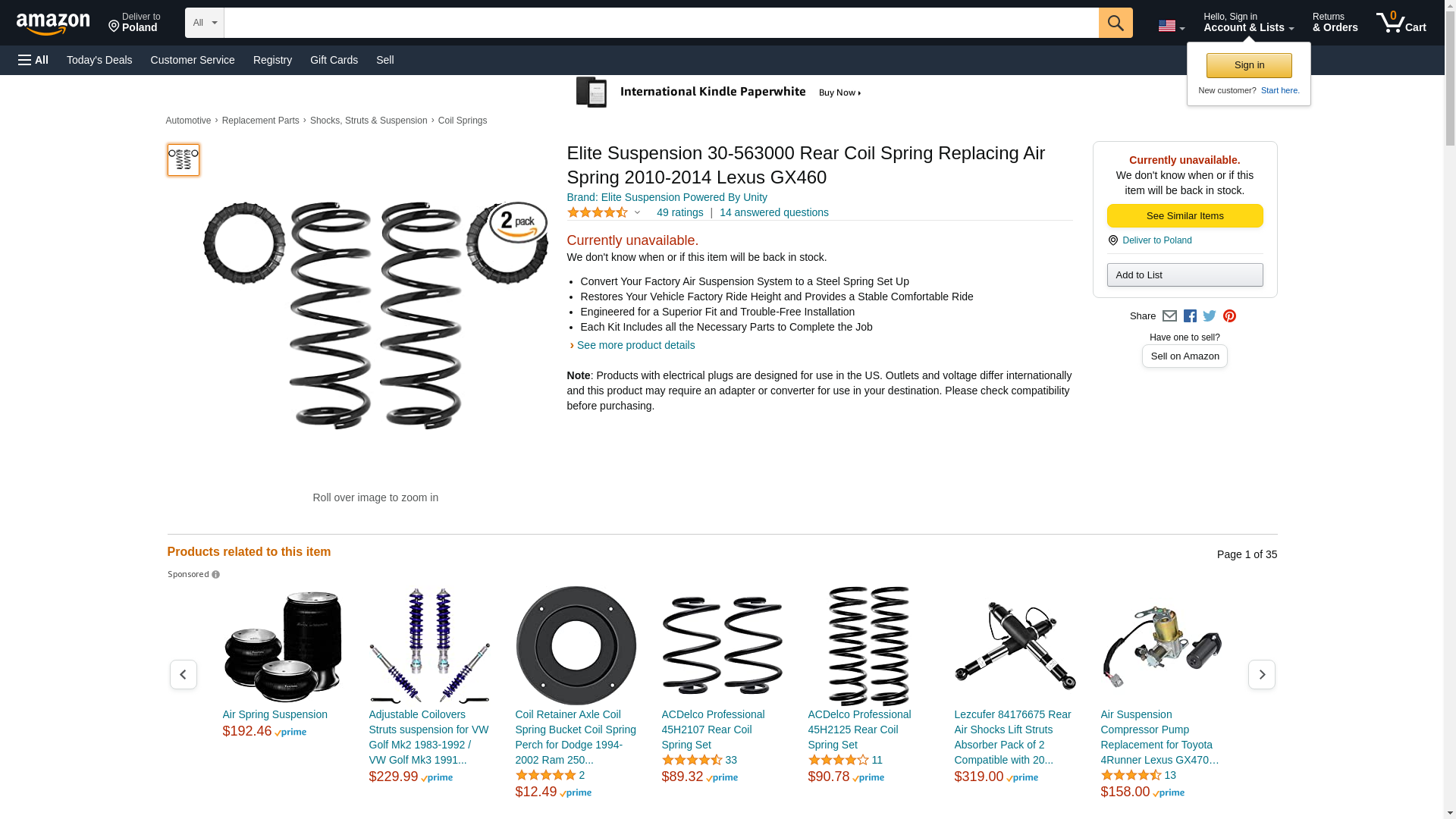Open the shopping cart
This screenshot has height=819, width=1456.
[x=1401, y=23]
